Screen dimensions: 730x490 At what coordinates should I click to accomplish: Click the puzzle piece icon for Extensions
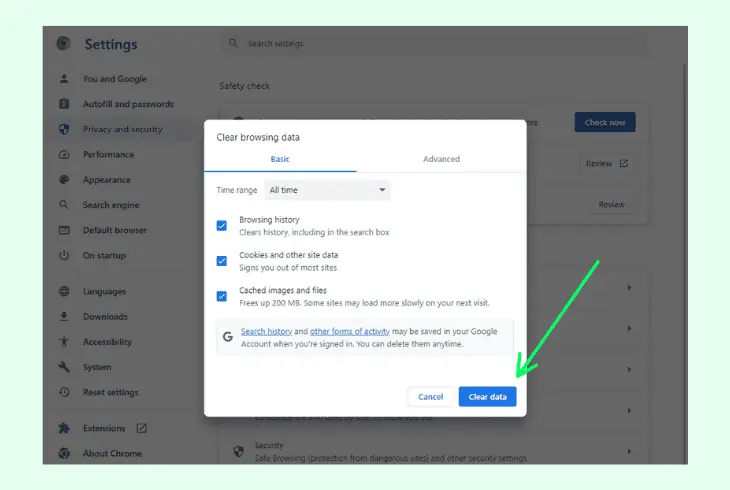[x=64, y=428]
